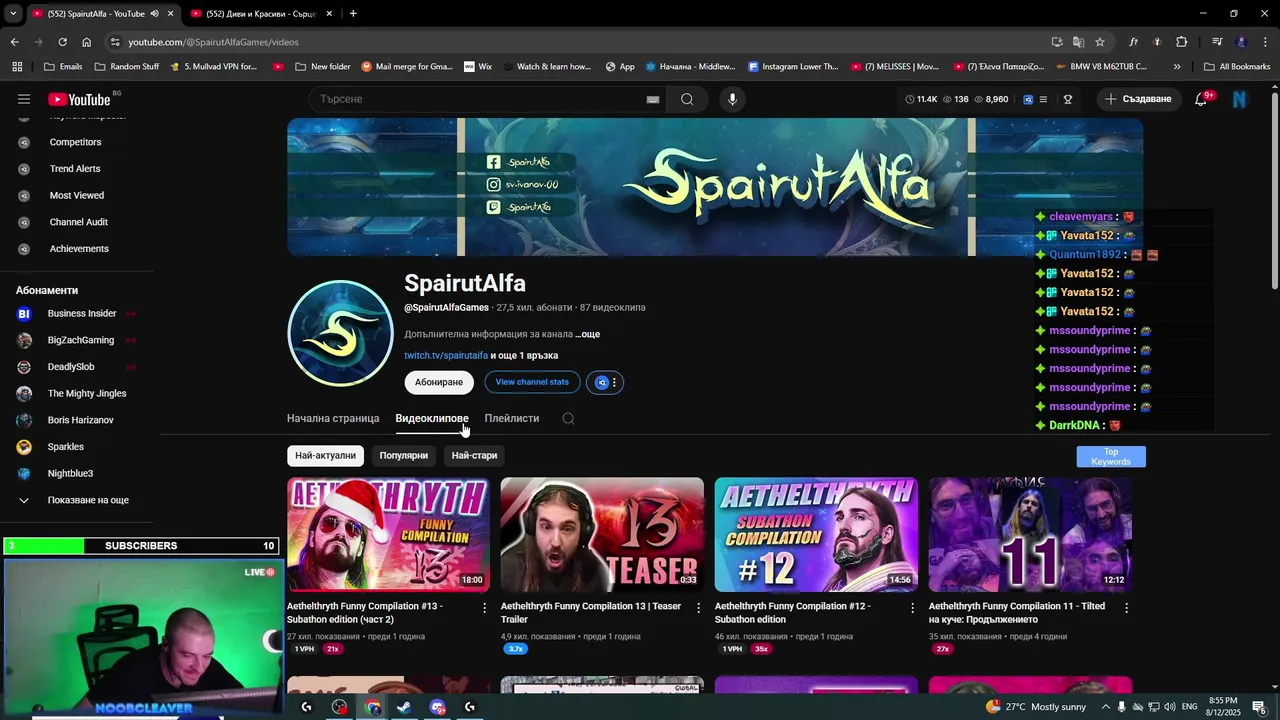Open Steam from the taskbar
Image resolution: width=1280 pixels, height=720 pixels.
pos(404,707)
